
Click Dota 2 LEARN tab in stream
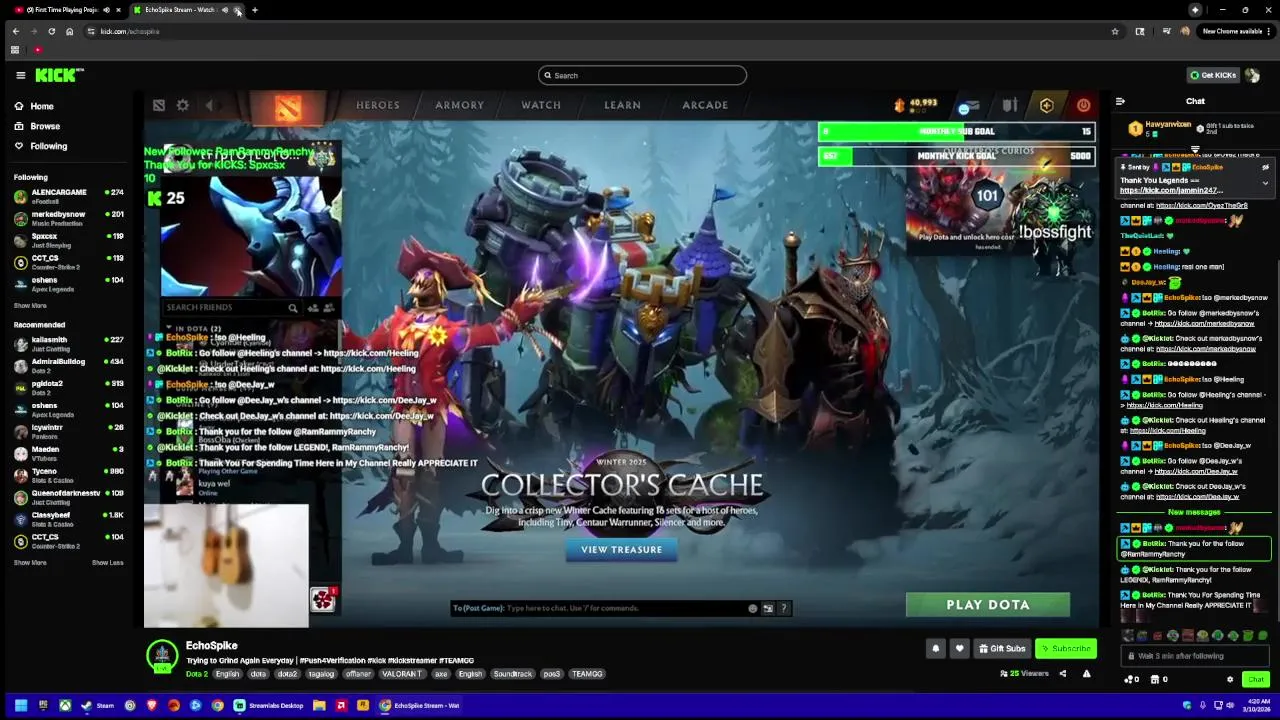click(622, 105)
